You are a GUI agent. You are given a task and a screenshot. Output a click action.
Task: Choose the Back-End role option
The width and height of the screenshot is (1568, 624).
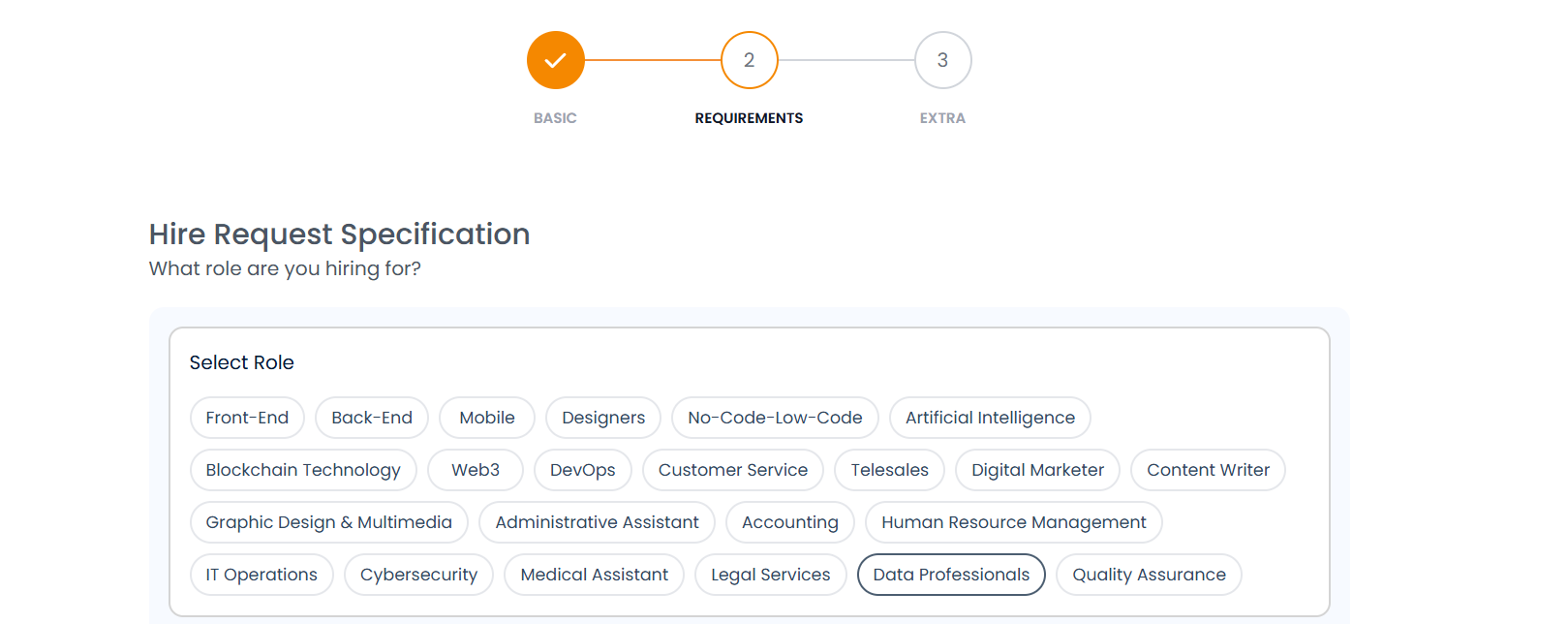[372, 418]
